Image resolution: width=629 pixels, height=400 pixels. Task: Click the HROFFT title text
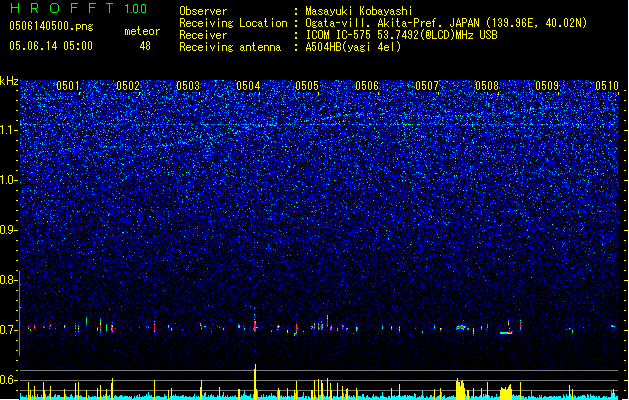point(62,8)
